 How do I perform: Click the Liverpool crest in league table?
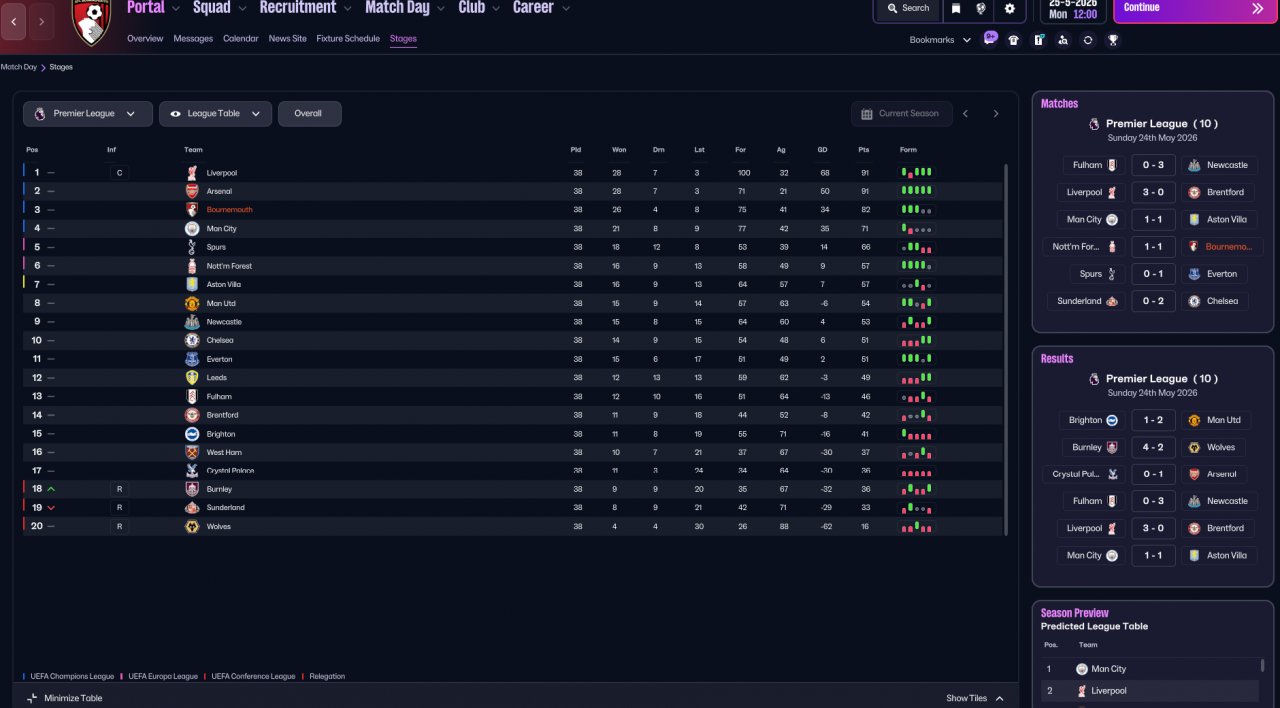coord(192,173)
